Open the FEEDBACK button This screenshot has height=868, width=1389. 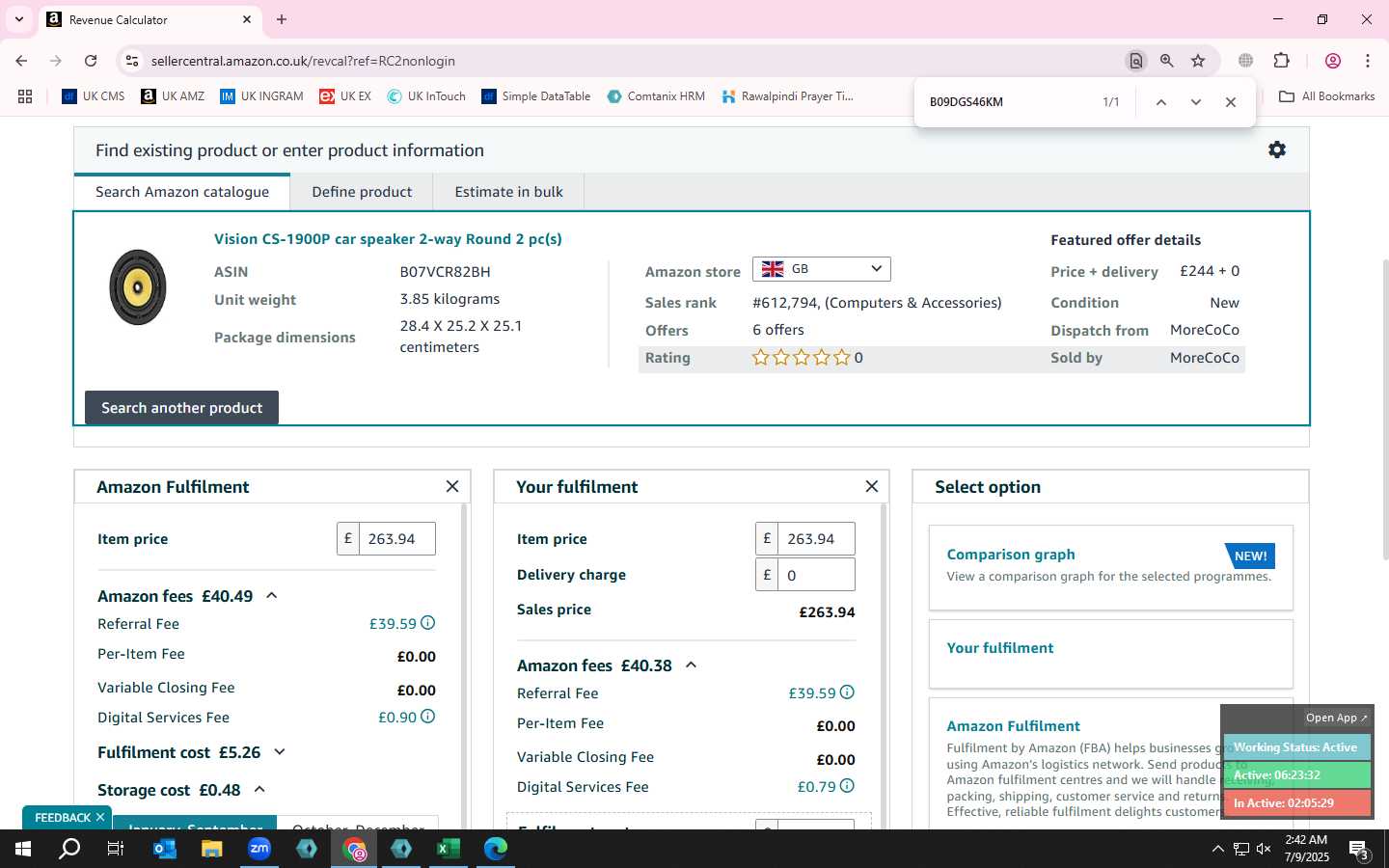tap(63, 818)
